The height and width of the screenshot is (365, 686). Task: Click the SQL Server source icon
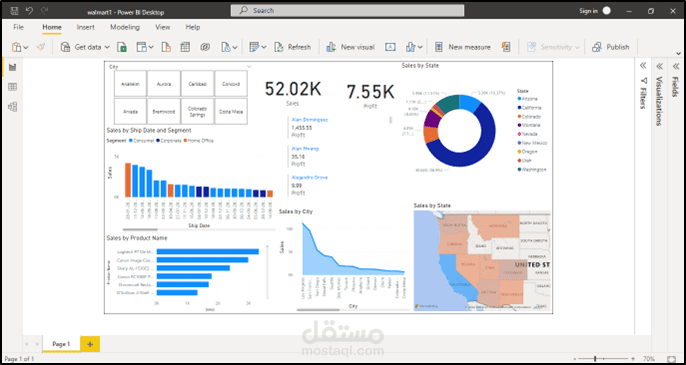(x=166, y=47)
